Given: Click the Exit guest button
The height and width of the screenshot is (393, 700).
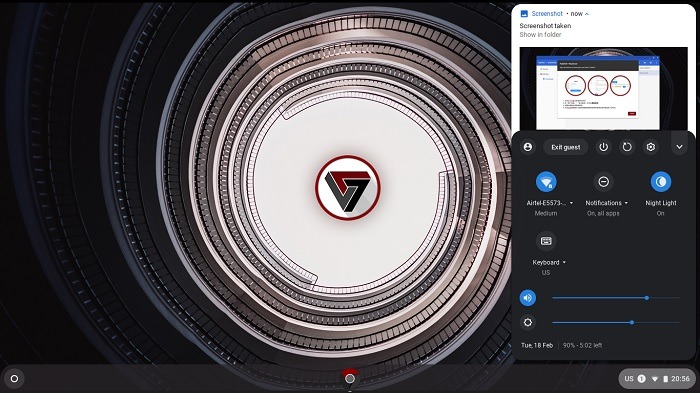Looking at the screenshot, I should pos(566,147).
